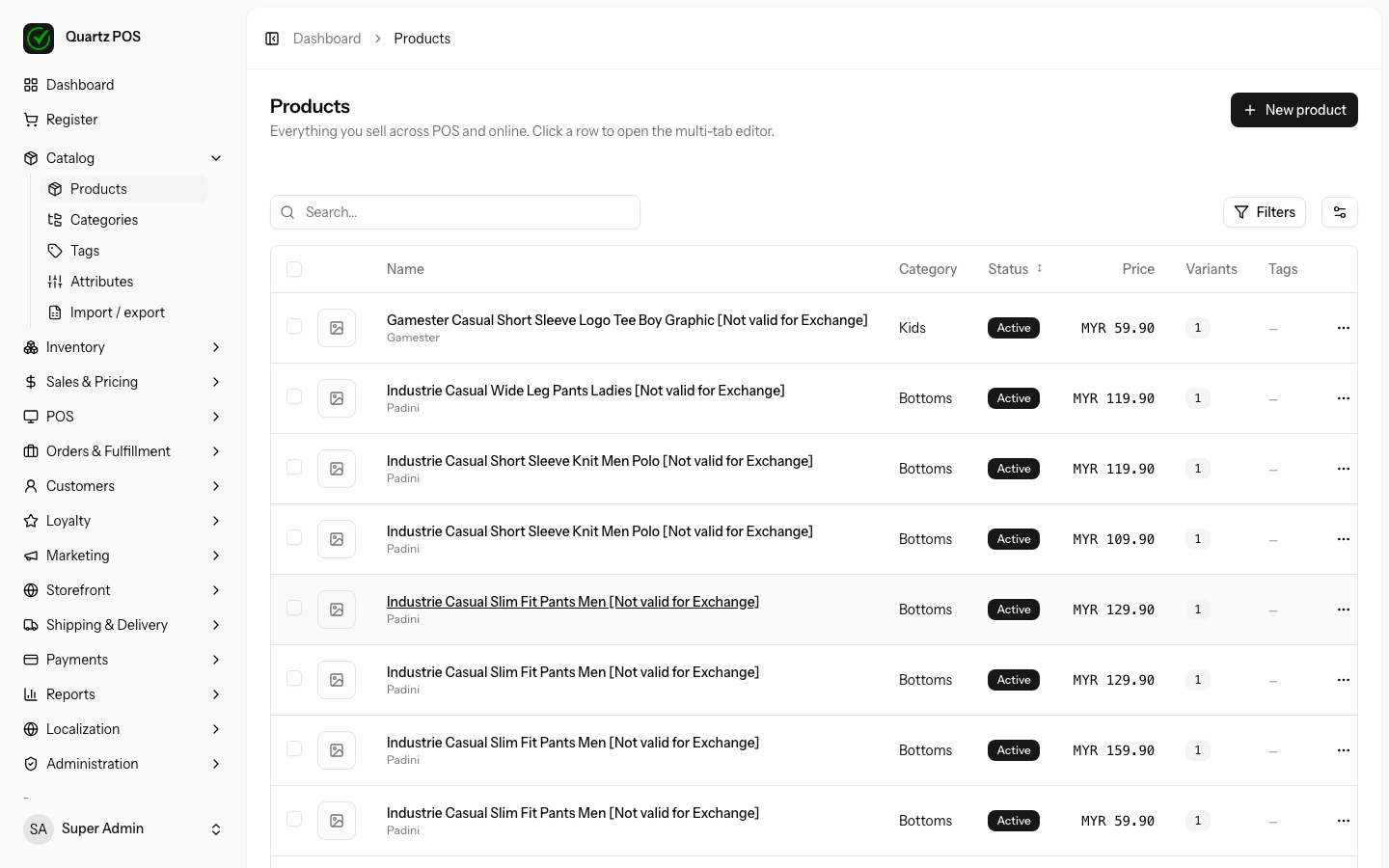Open Attributes in the sidebar

click(123, 282)
